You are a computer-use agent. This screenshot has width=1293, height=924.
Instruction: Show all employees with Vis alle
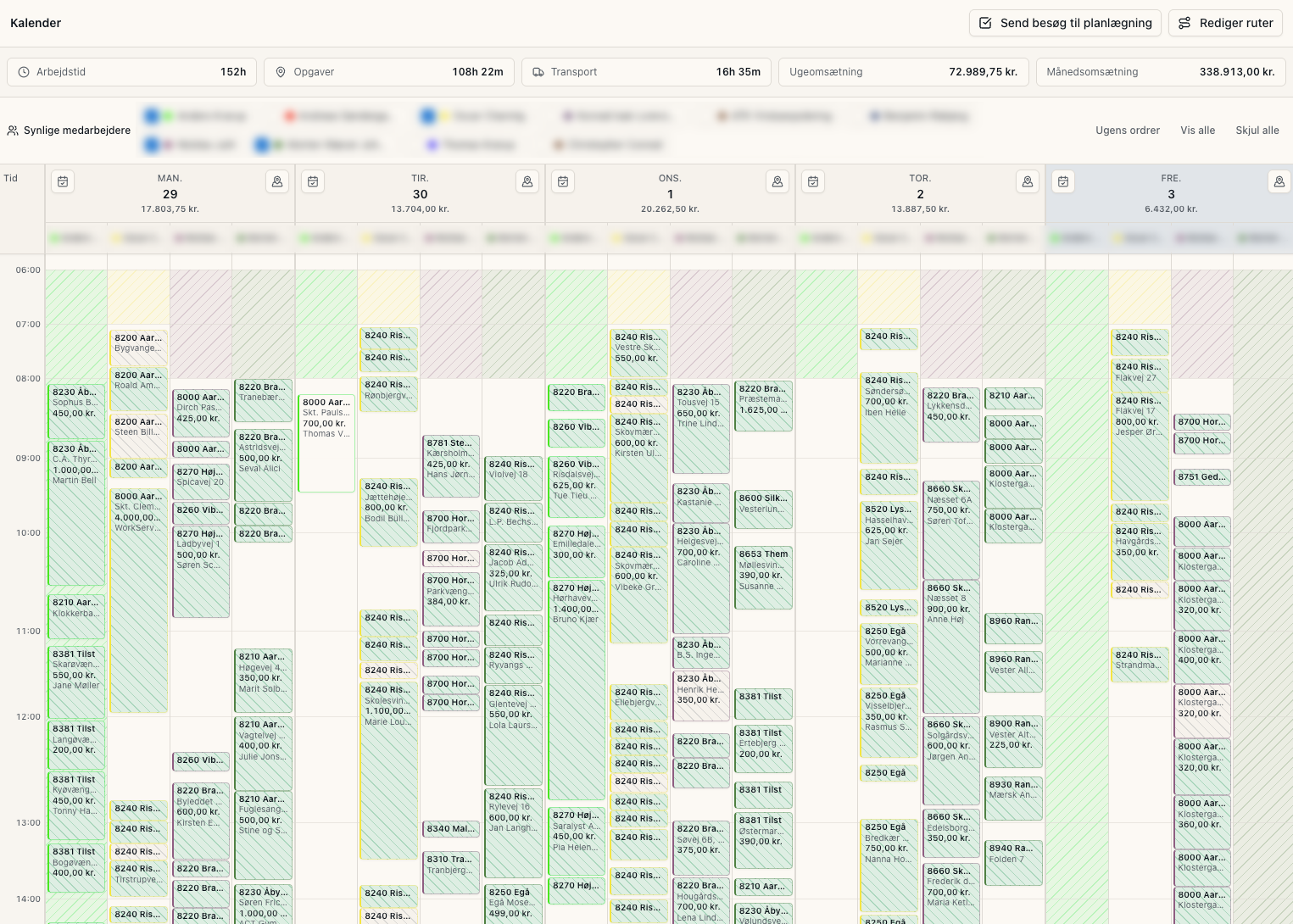[x=1198, y=131]
